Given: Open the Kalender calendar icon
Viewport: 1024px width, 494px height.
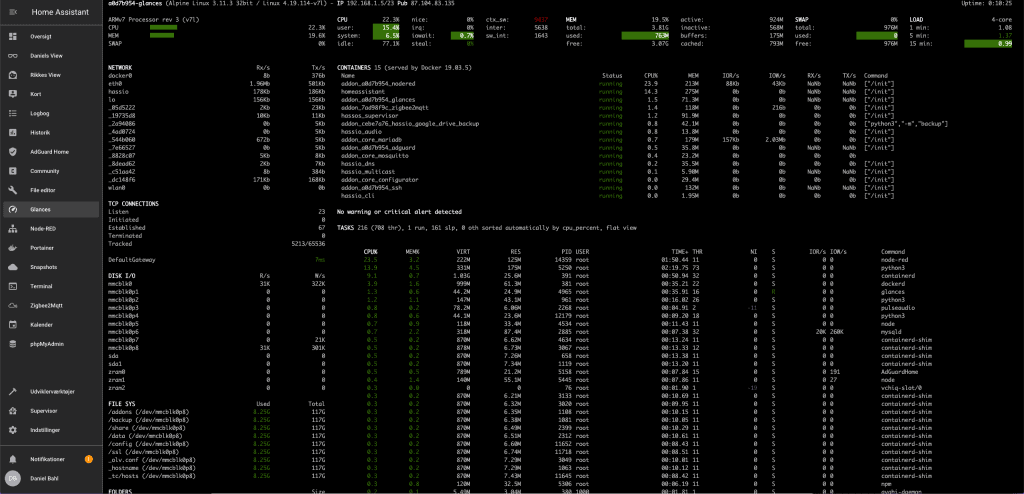Looking at the screenshot, I should click(x=12, y=325).
